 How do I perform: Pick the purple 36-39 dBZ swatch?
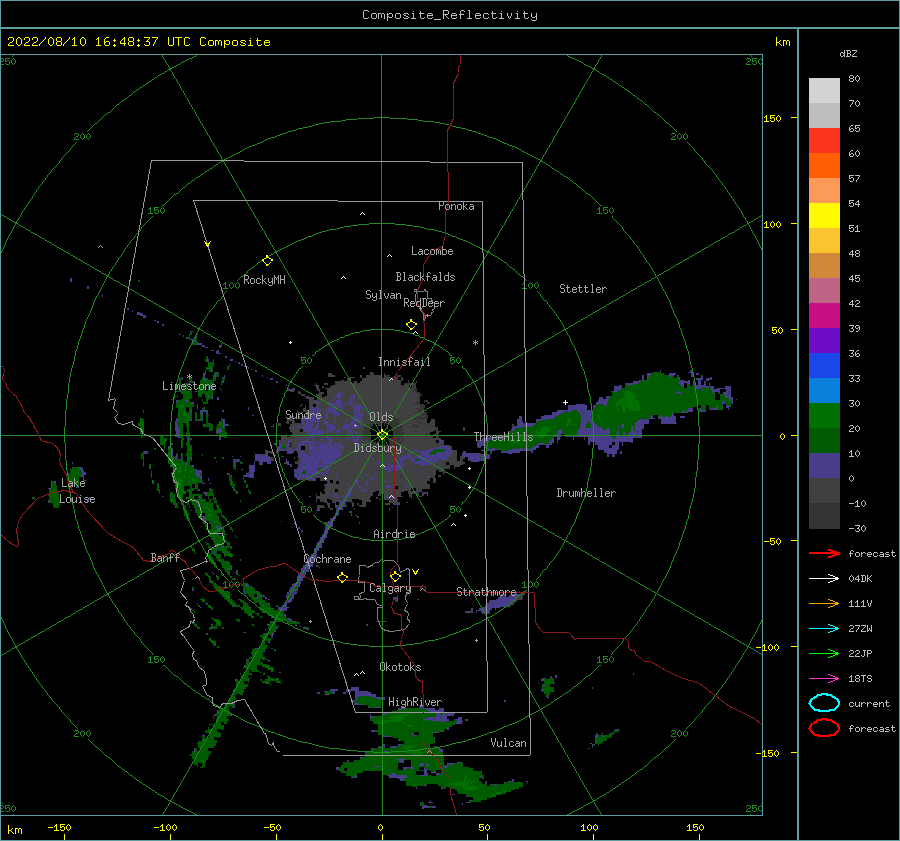(824, 340)
